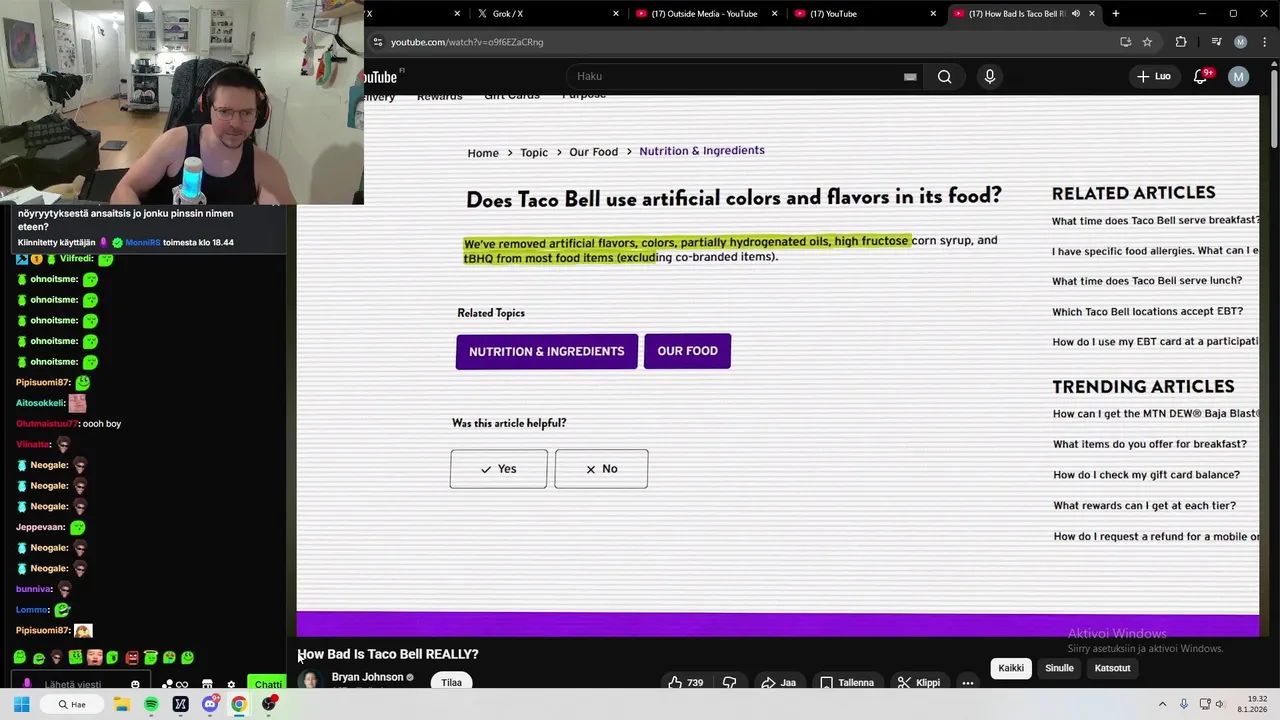The height and width of the screenshot is (720, 1280).
Task: Open the on-screen keyboard icon in search box
Action: tap(910, 77)
